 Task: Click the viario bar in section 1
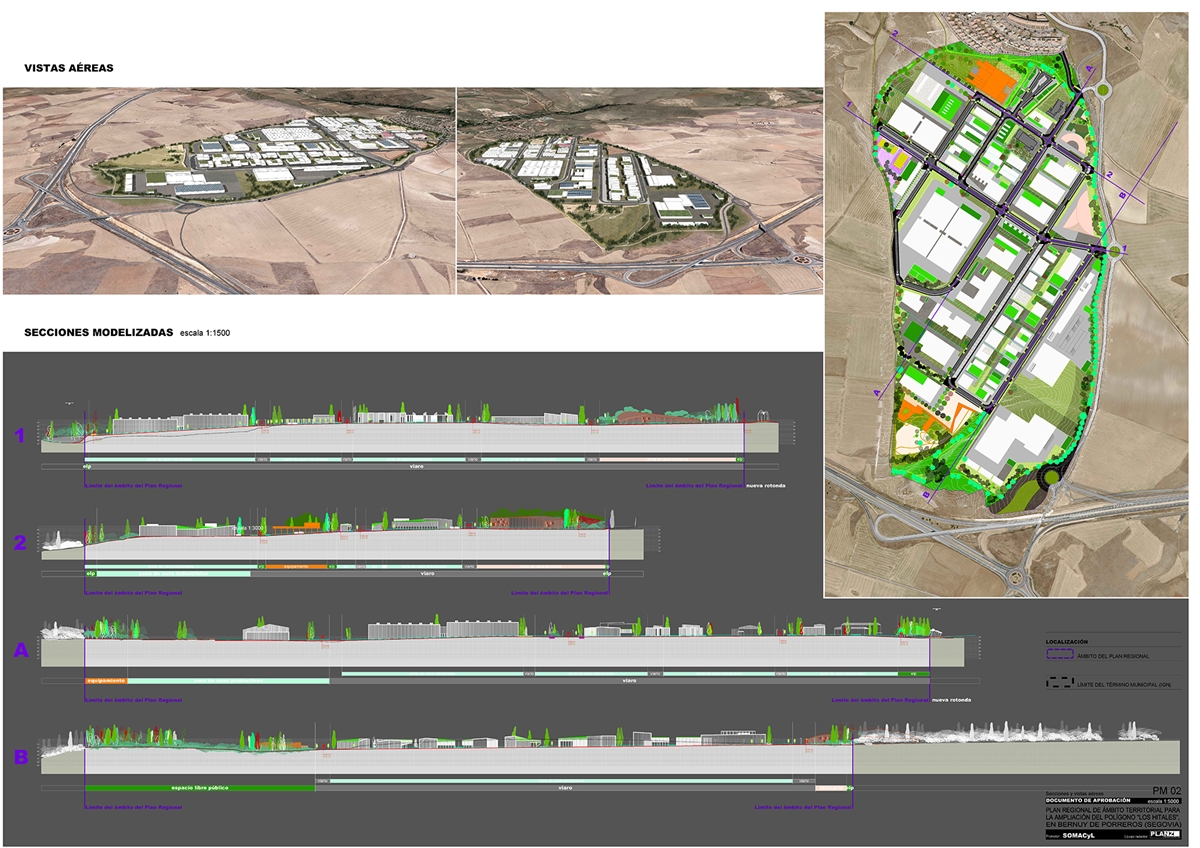(415, 466)
